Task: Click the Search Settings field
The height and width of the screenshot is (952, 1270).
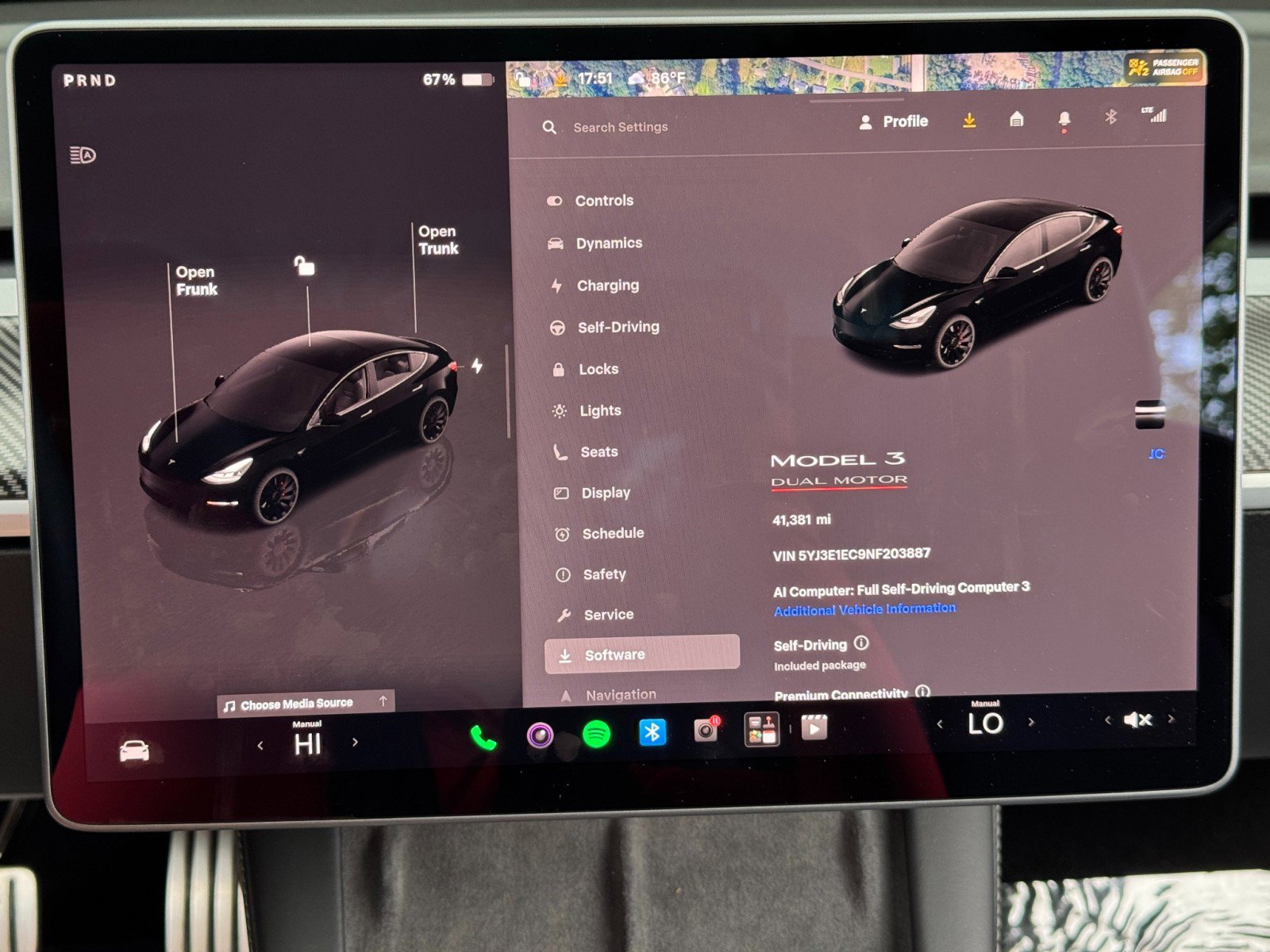Action: 621,127
